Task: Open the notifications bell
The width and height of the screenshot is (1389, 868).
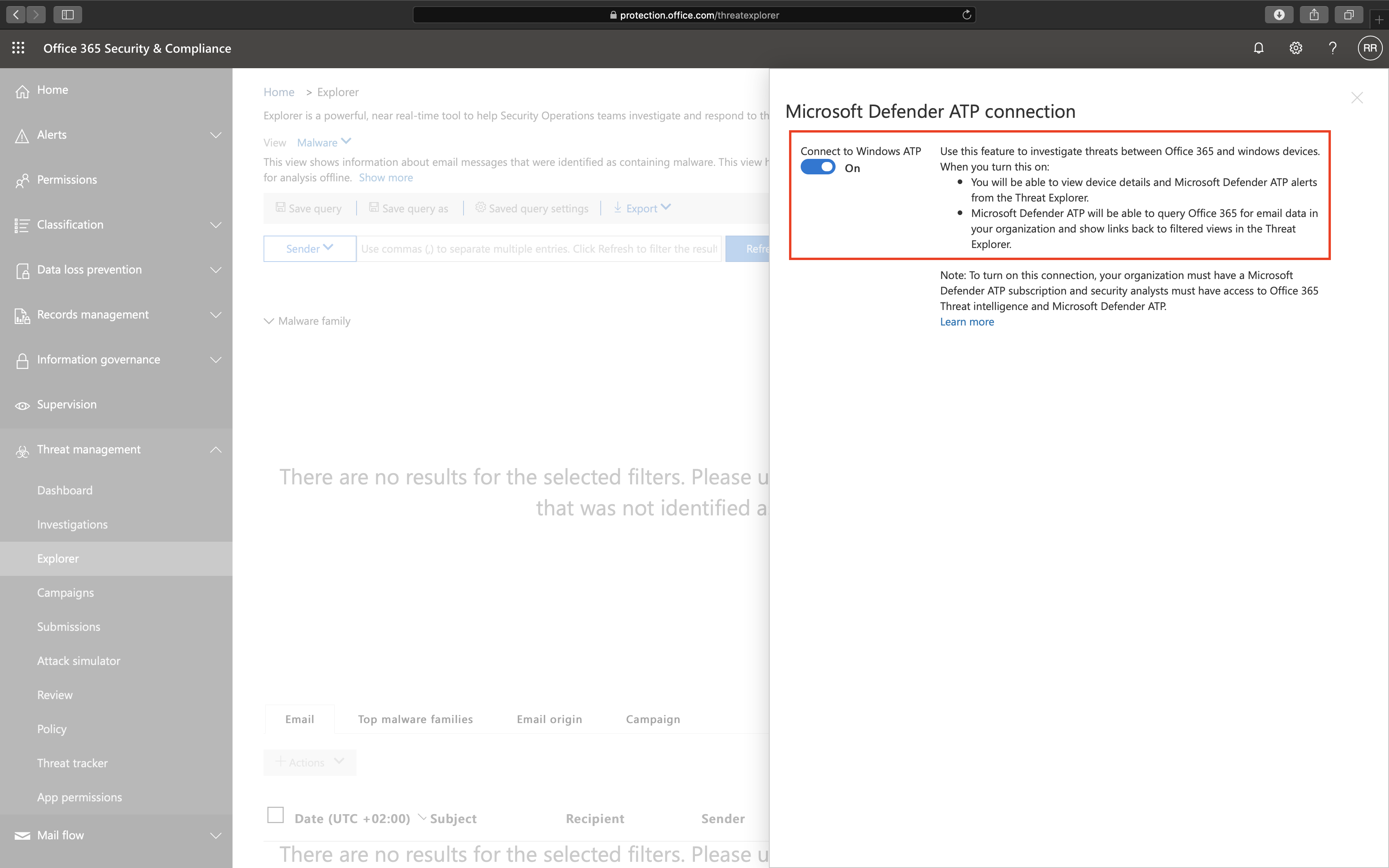Action: (x=1258, y=48)
